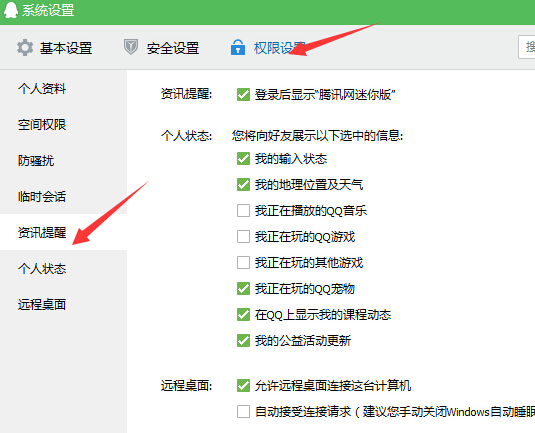Image resolution: width=535 pixels, height=433 pixels.
Task: Click the gear icon for 基本设置
Action: coord(25,47)
